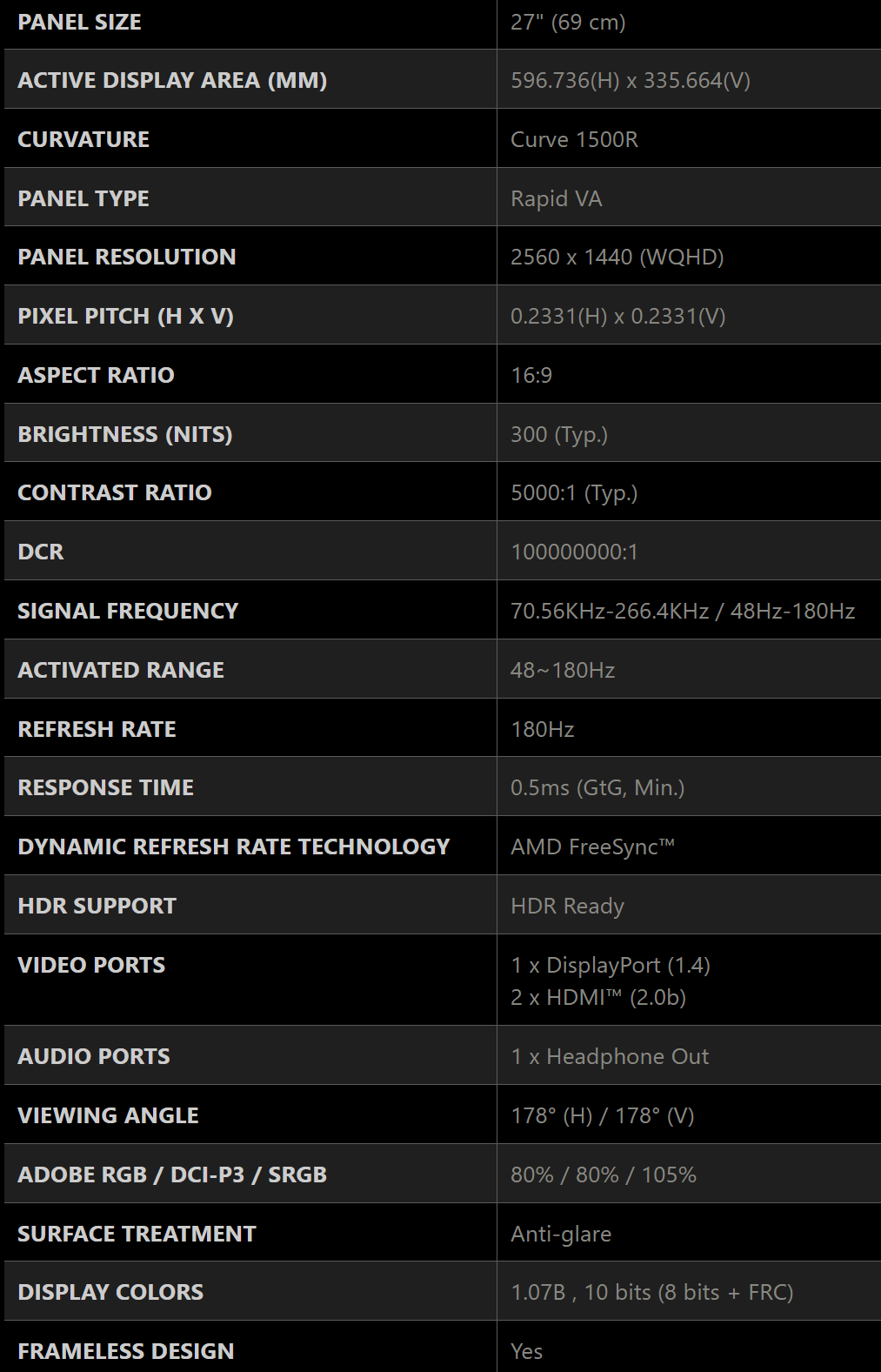Click the SIGNAL FREQUENCY row label

pyautogui.click(x=128, y=611)
